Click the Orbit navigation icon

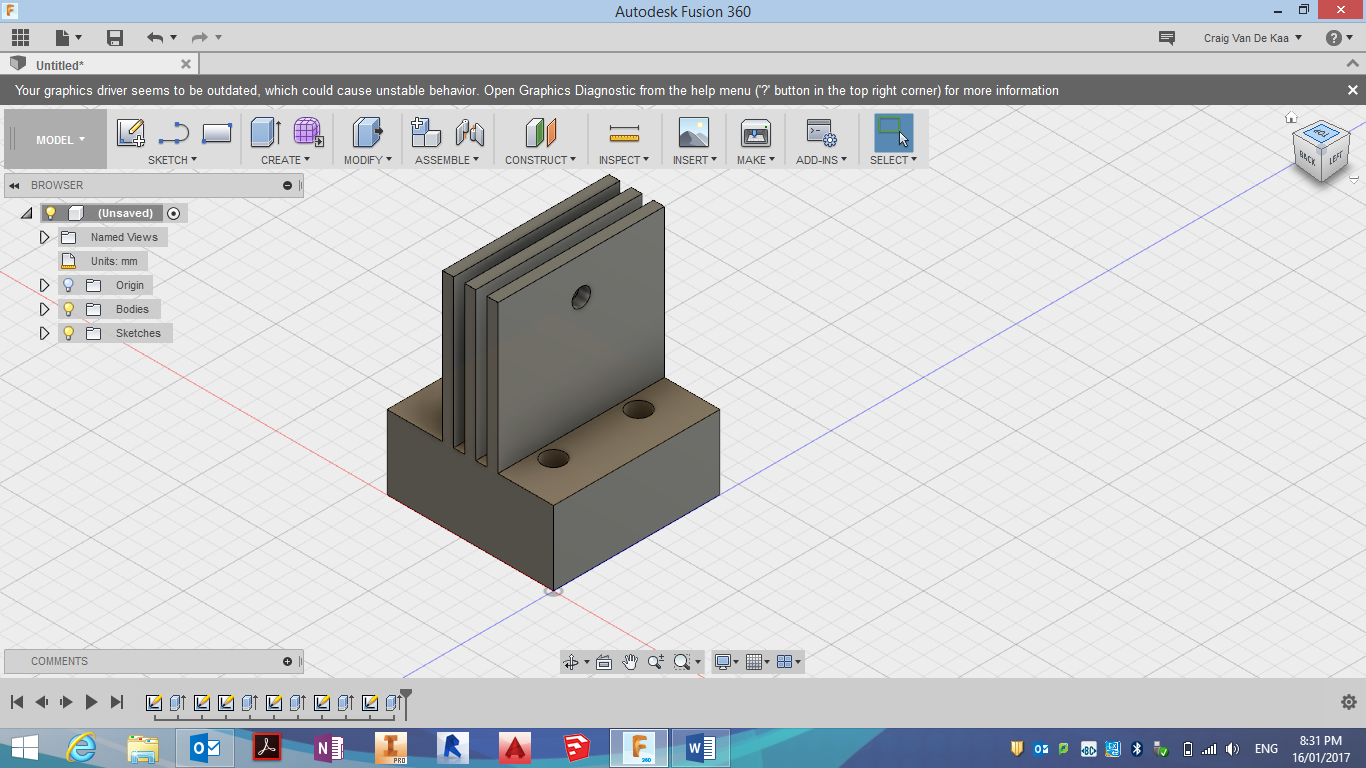570,662
